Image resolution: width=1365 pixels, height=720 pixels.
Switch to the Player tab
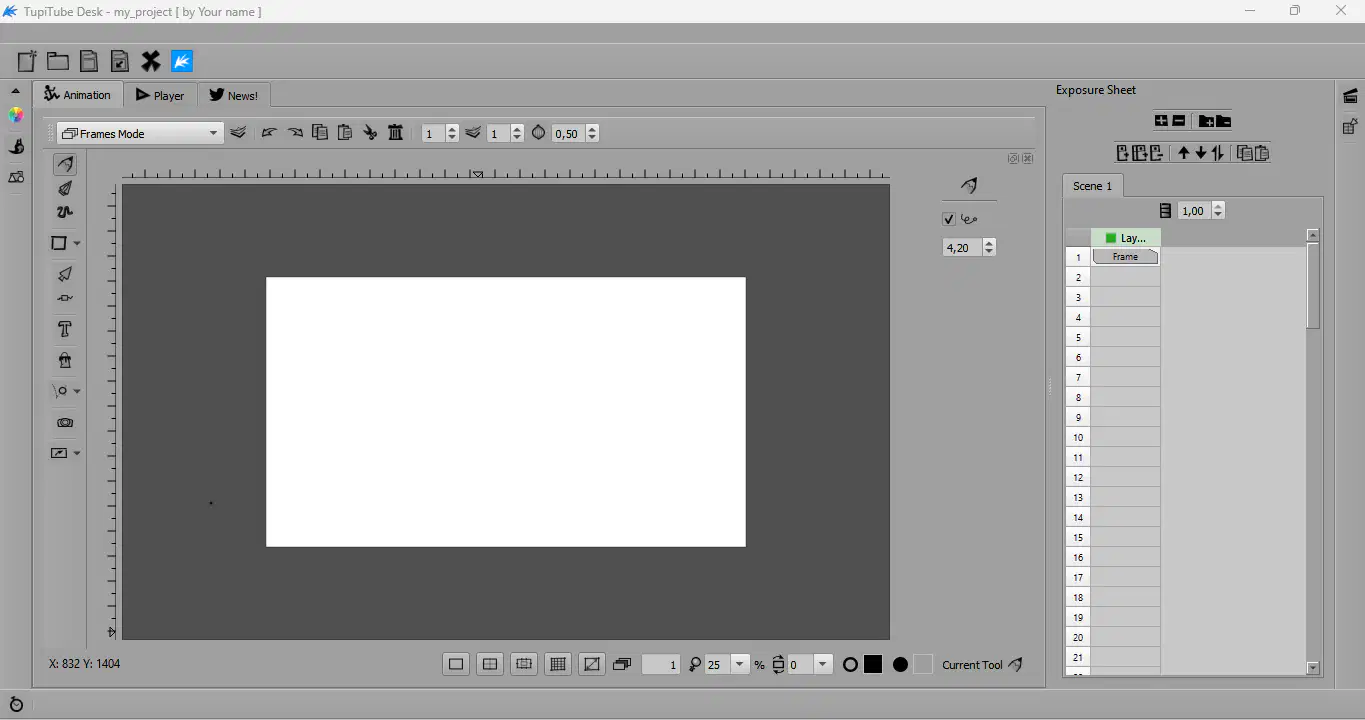(160, 96)
